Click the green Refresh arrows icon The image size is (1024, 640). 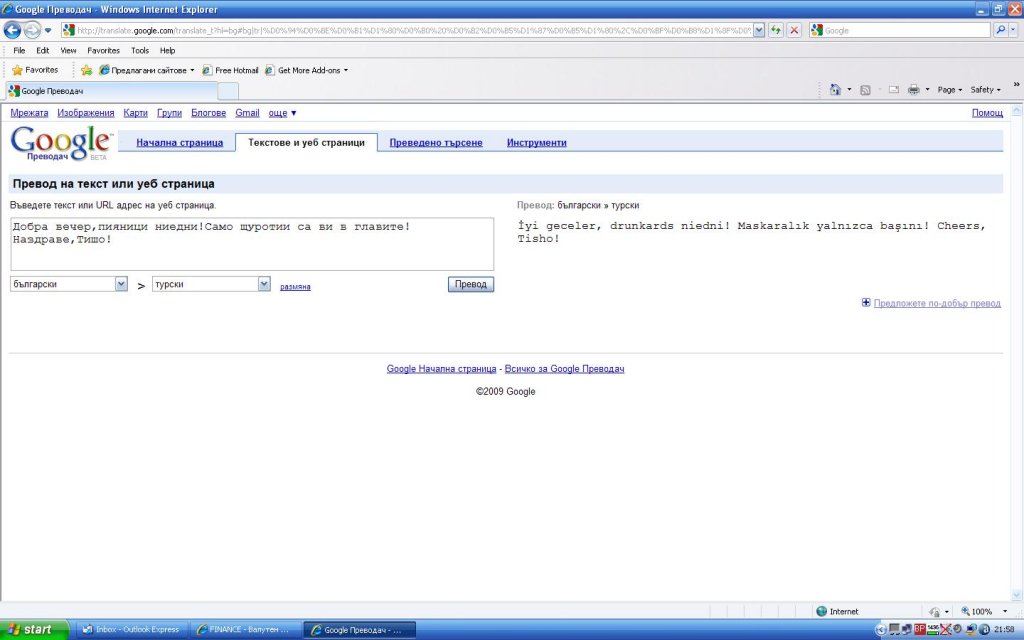pos(776,30)
